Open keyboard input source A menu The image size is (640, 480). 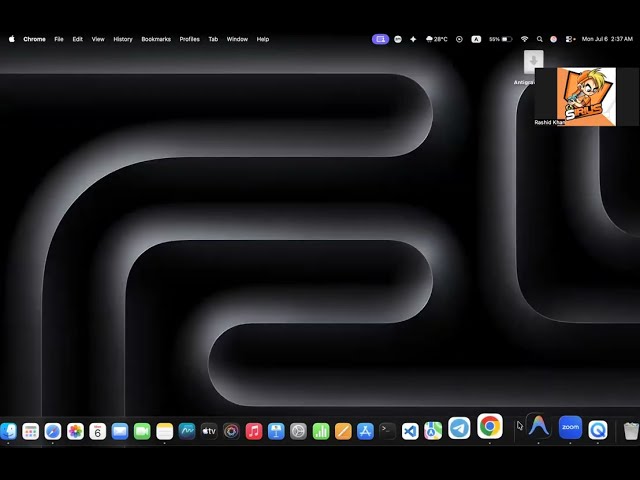click(476, 39)
